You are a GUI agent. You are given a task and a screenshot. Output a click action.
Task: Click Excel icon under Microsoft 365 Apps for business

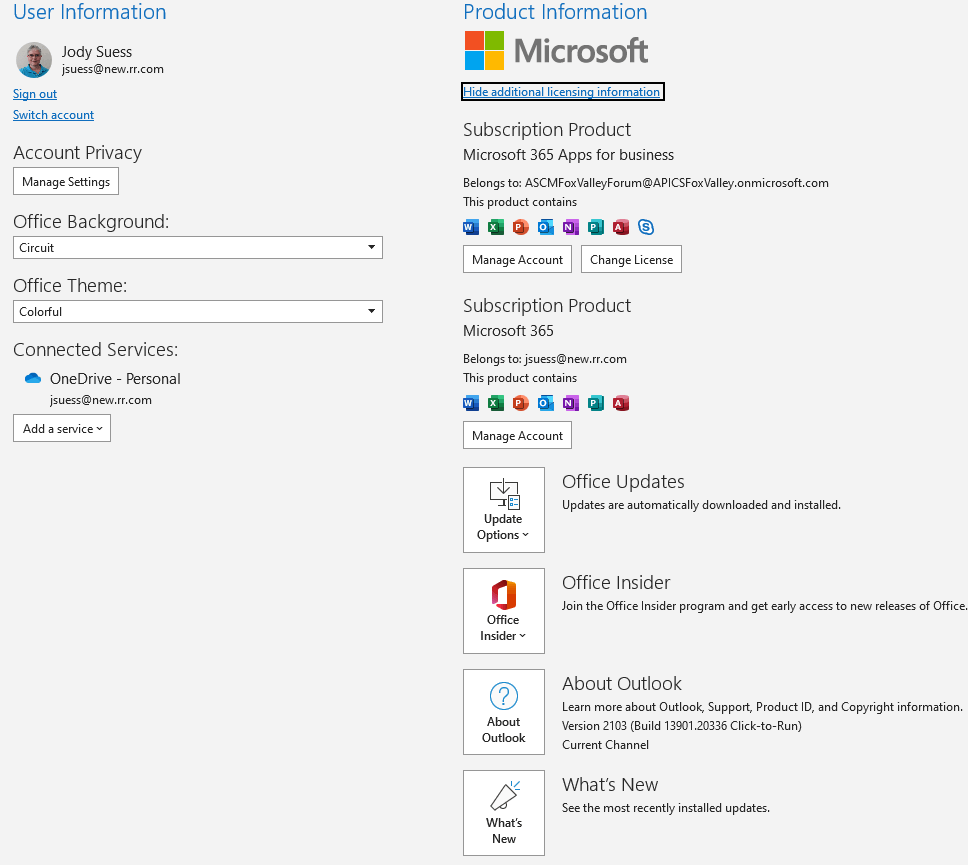(496, 227)
